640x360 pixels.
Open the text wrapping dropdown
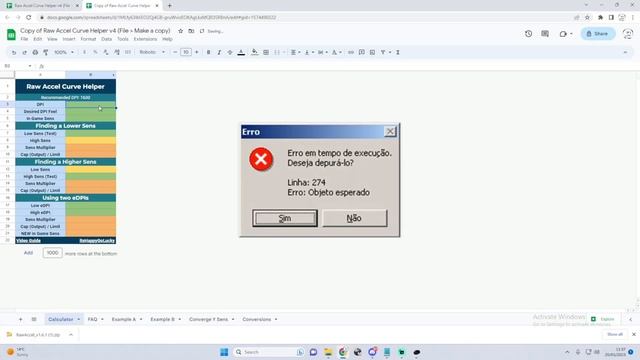[x=322, y=52]
